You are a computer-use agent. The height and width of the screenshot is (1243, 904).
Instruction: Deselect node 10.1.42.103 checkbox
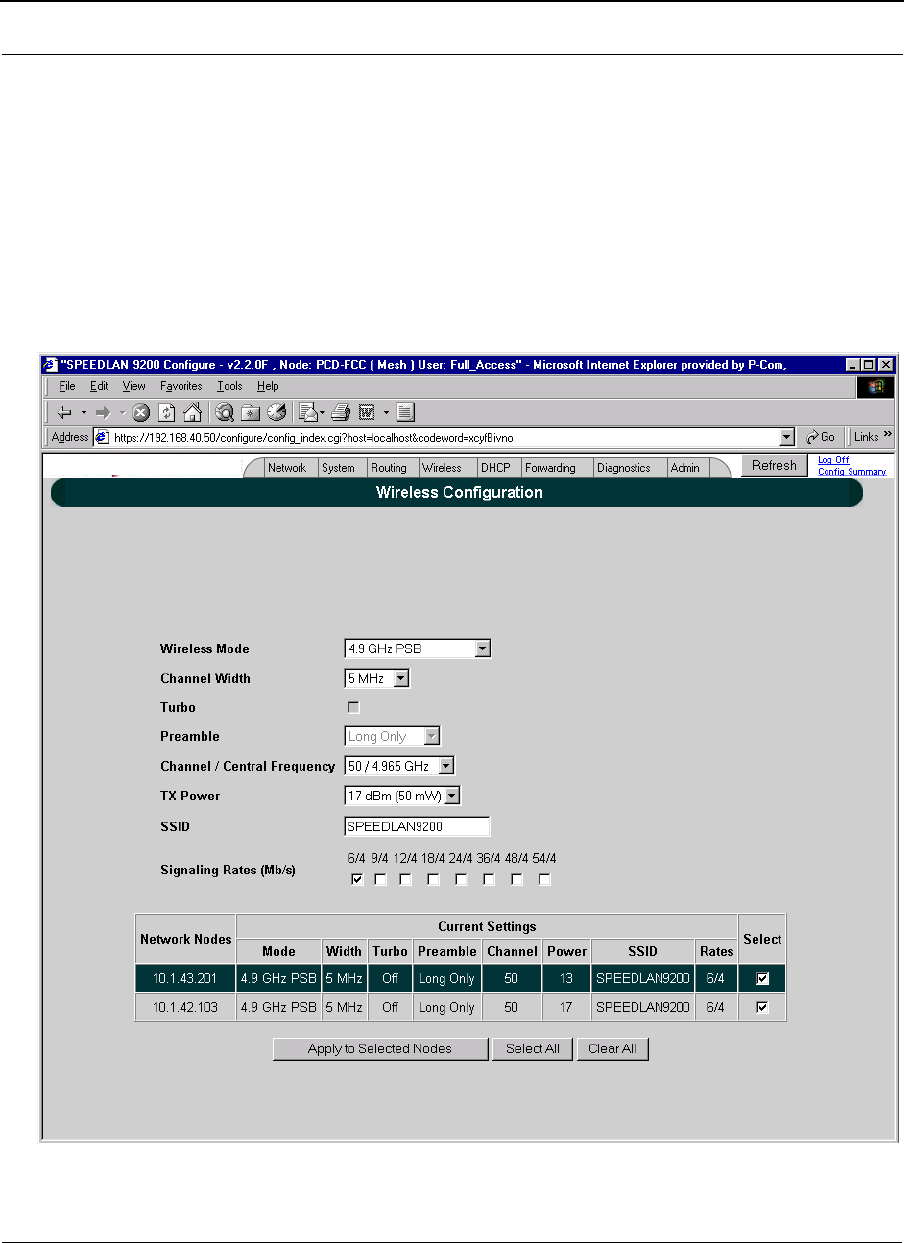point(762,1008)
